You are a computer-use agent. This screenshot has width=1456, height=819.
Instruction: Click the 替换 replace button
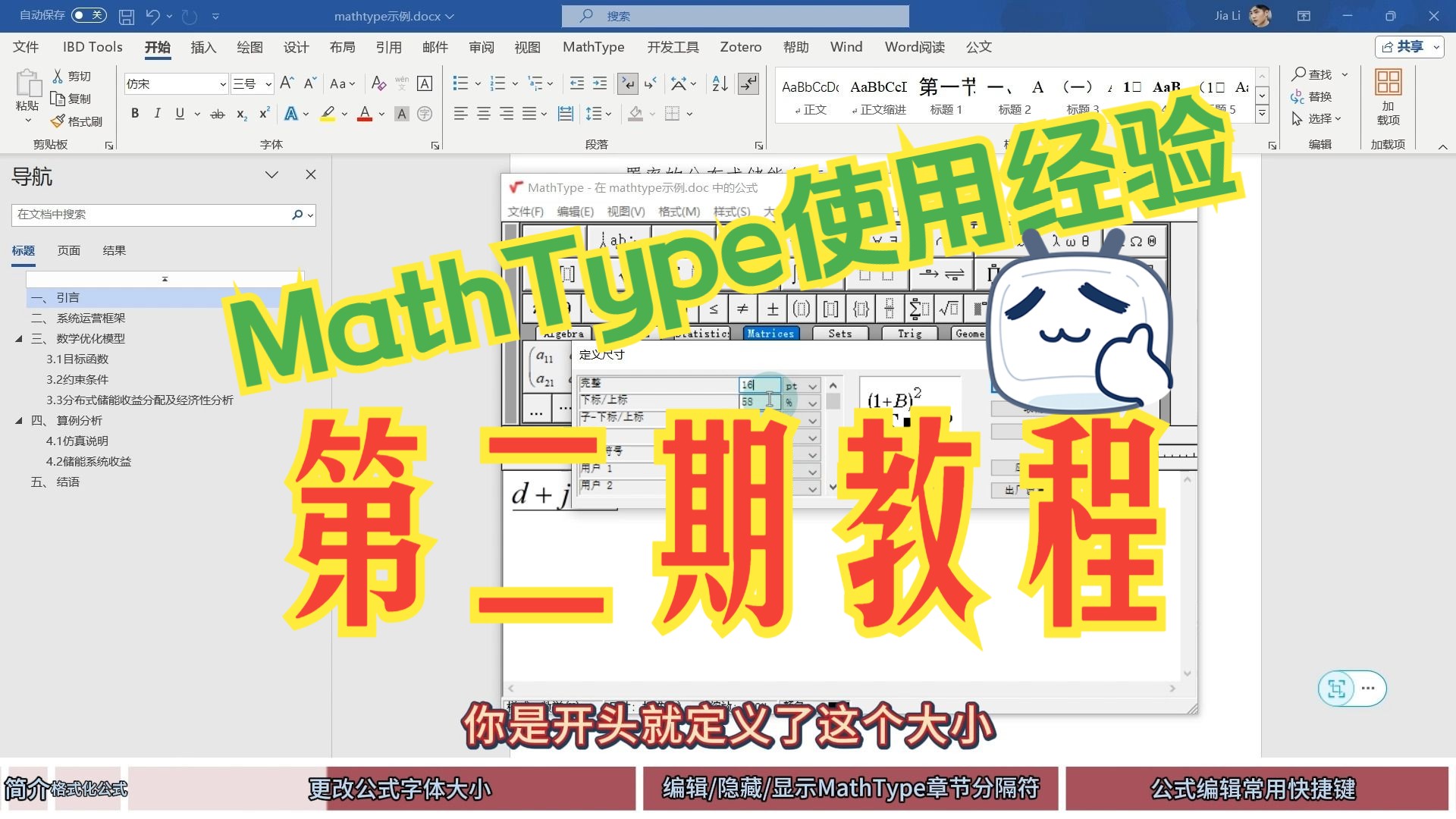(x=1312, y=97)
